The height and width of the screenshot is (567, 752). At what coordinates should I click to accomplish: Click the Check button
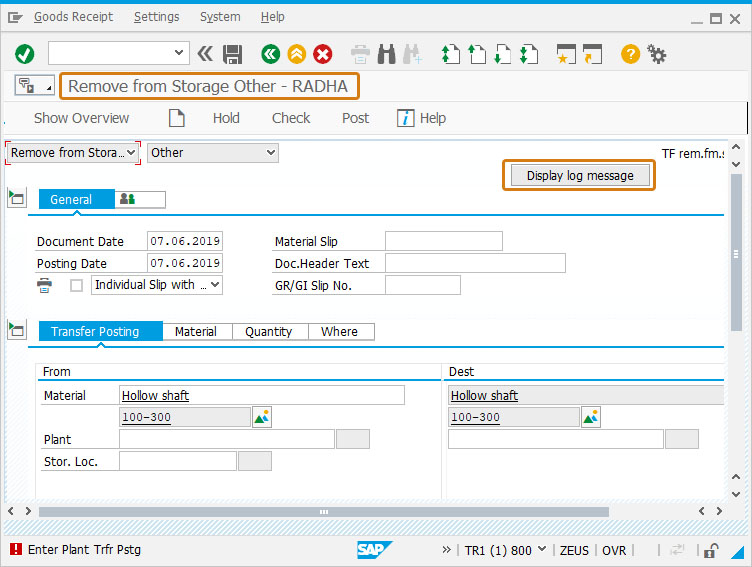pyautogui.click(x=291, y=118)
